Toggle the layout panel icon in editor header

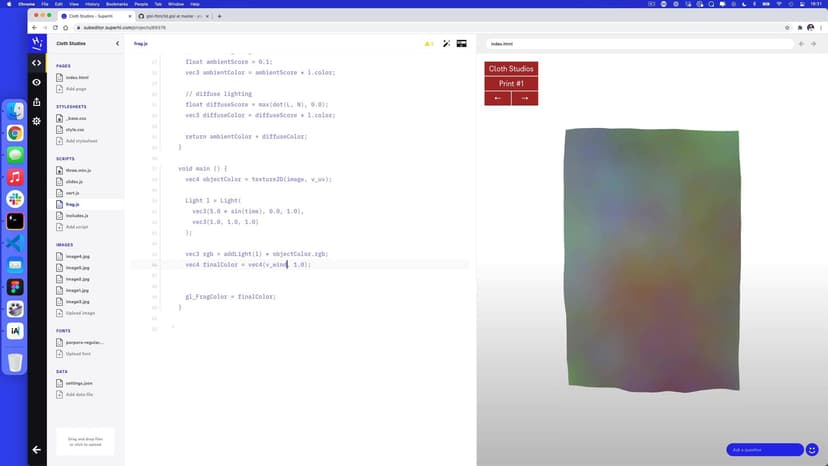pyautogui.click(x=462, y=44)
